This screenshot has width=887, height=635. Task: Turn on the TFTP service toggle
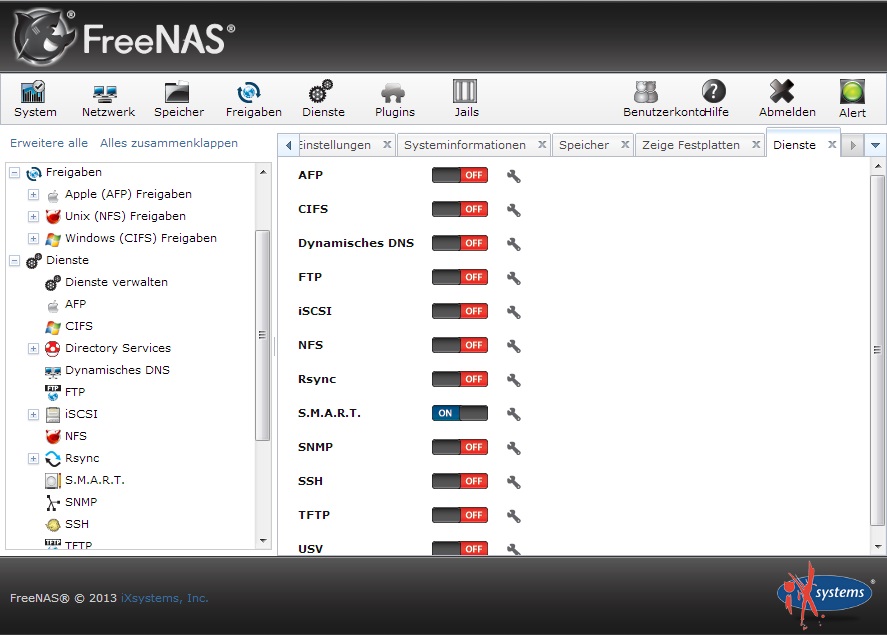(460, 515)
